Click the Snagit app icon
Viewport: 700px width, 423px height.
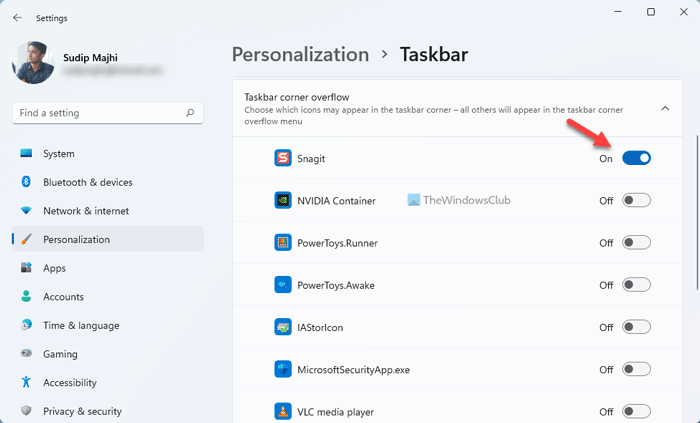[283, 158]
